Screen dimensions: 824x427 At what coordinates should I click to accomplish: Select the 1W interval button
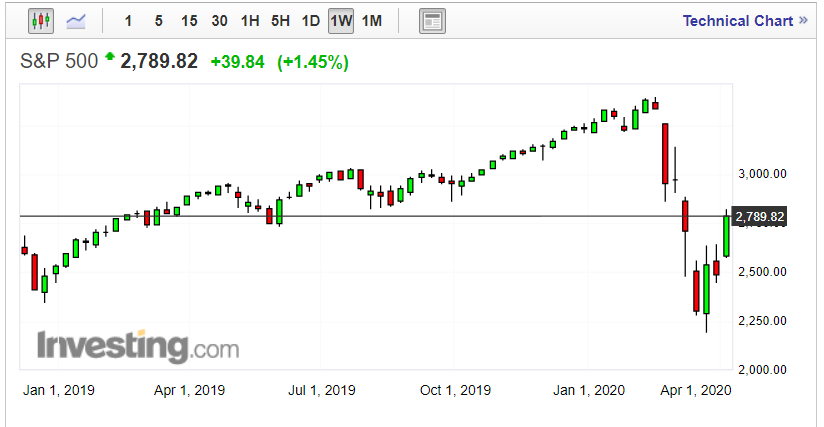(341, 21)
